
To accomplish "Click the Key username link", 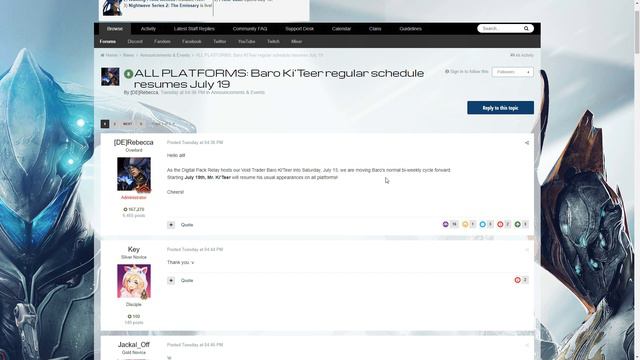I will pyautogui.click(x=133, y=249).
